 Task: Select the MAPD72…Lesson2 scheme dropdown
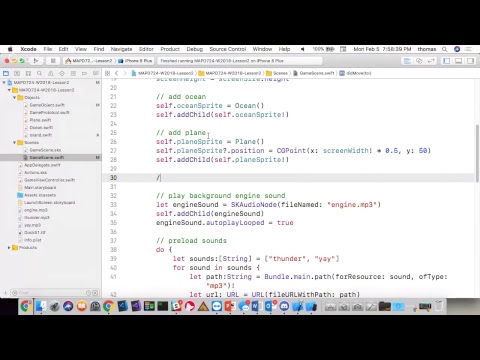pos(89,61)
